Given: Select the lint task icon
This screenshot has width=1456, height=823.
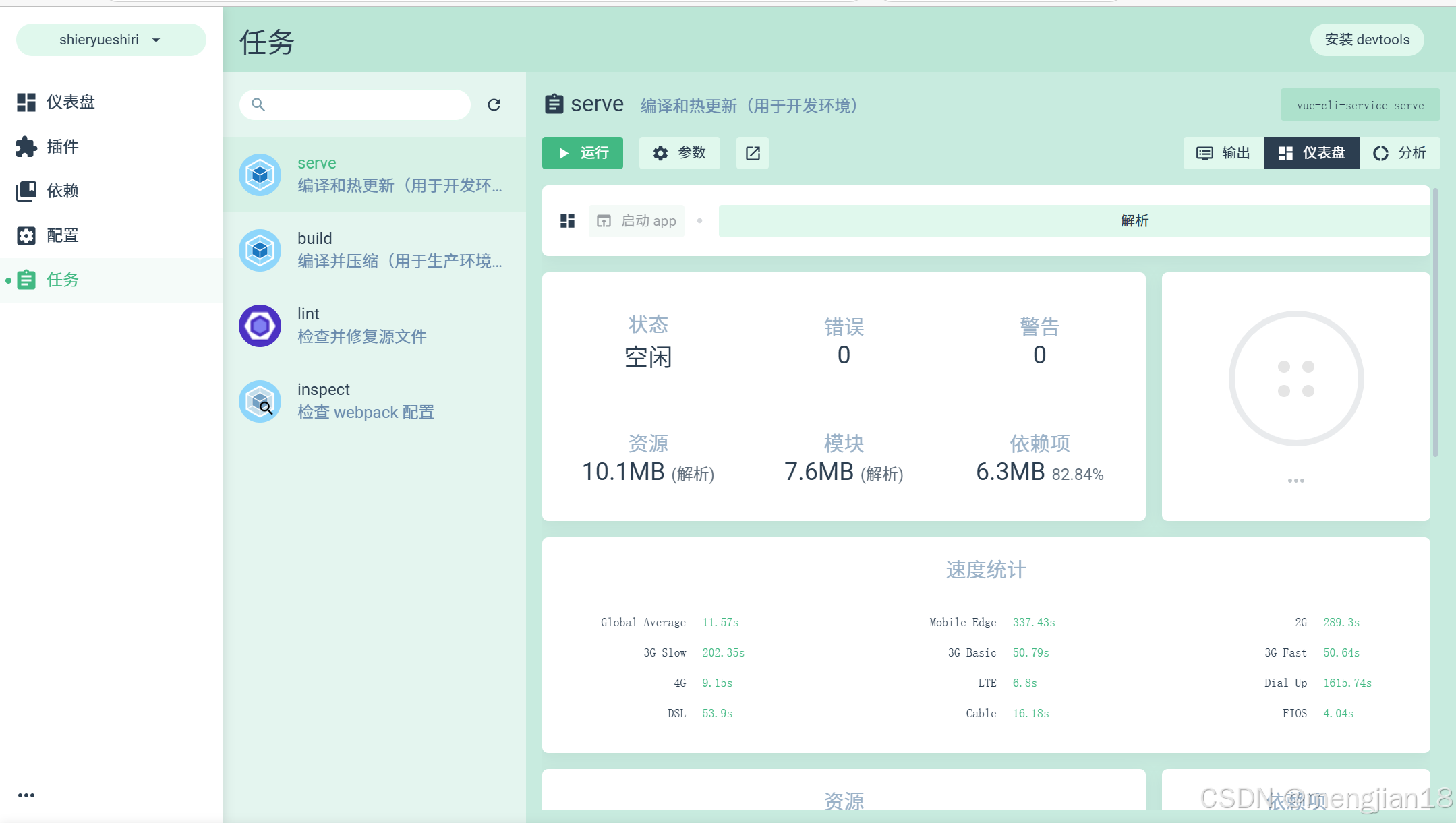Looking at the screenshot, I should point(260,326).
